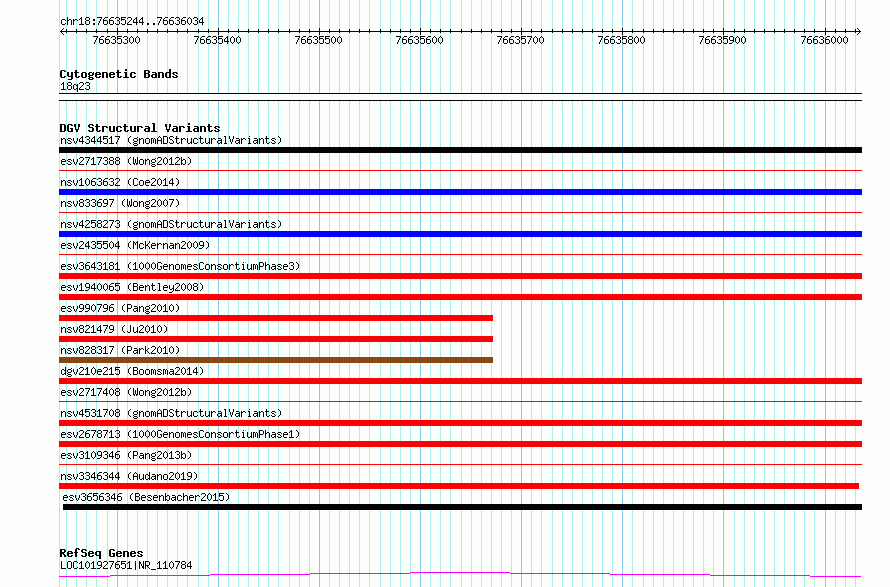Click the brown bar under nsv828317
Image resolution: width=890 pixels, height=587 pixels.
[x=276, y=360]
